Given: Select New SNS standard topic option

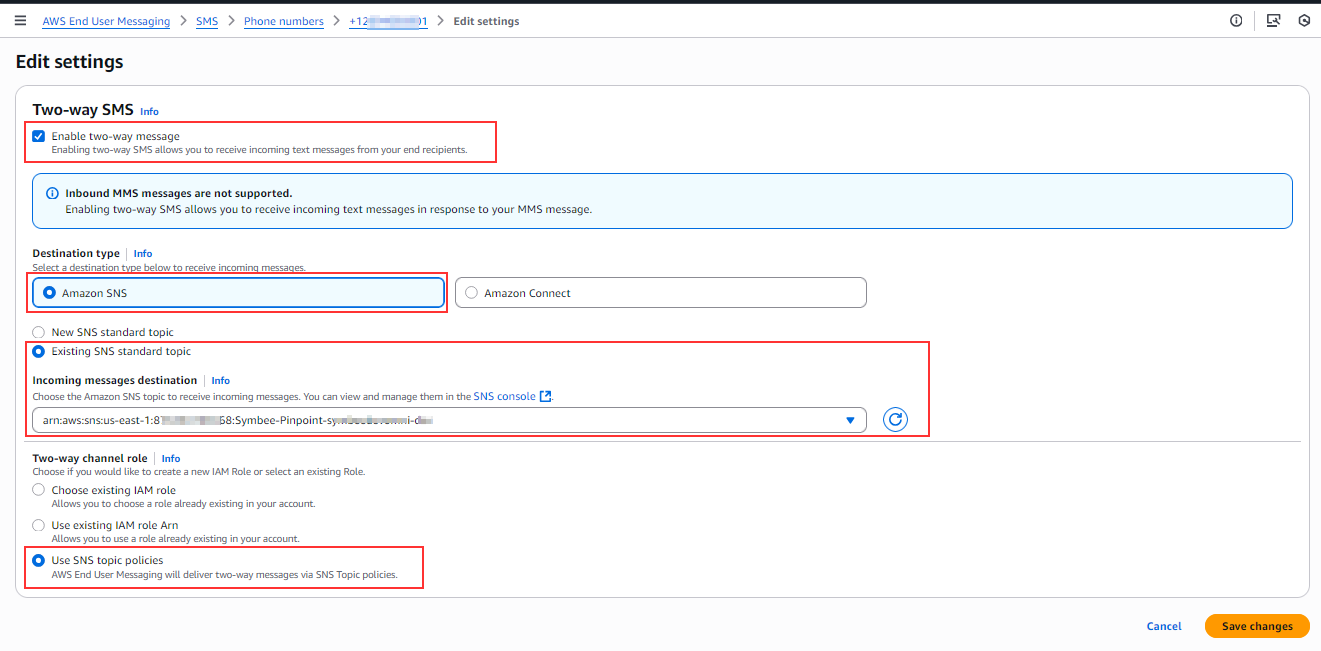Looking at the screenshot, I should (x=39, y=332).
